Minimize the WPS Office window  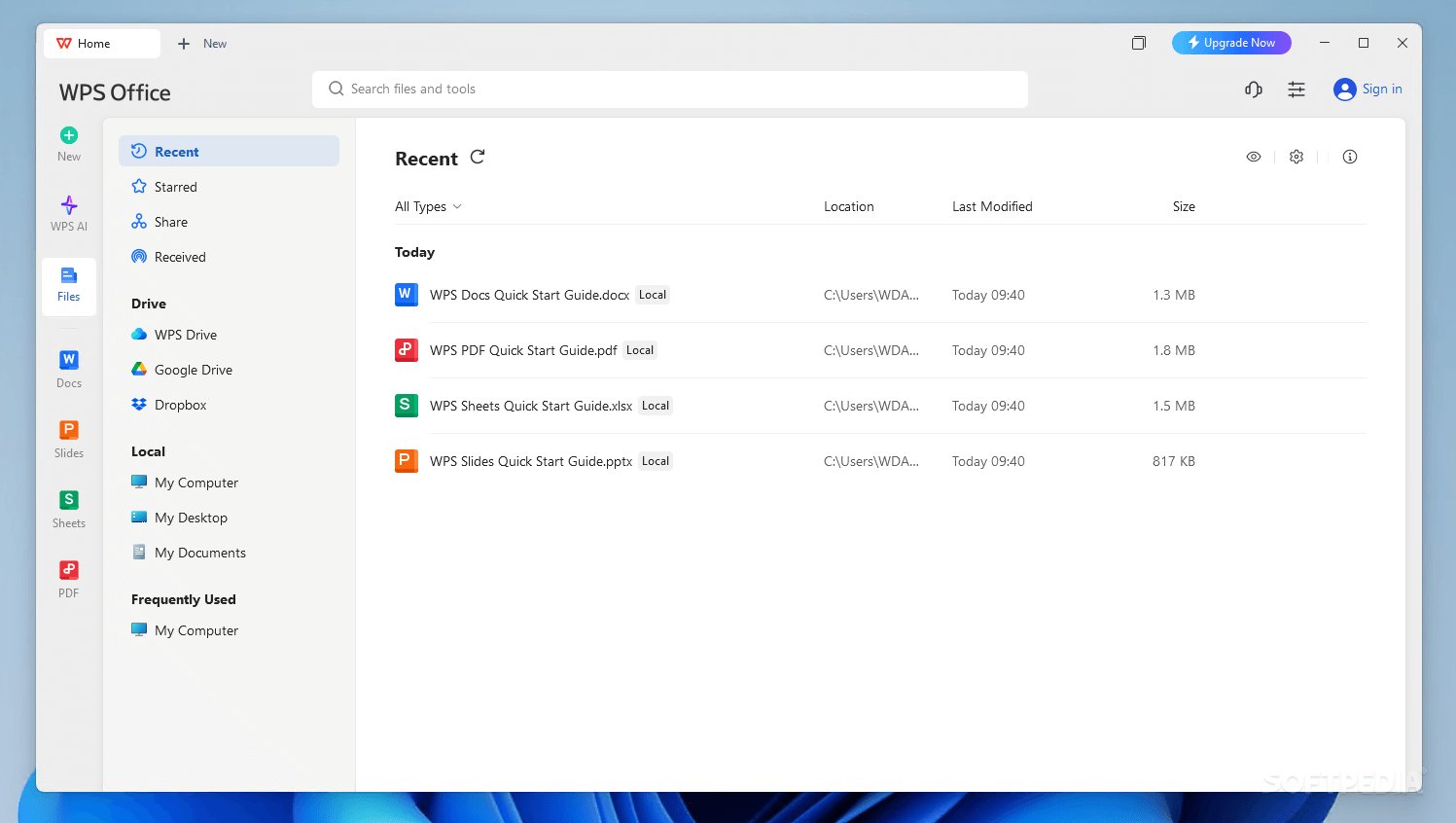[x=1325, y=43]
